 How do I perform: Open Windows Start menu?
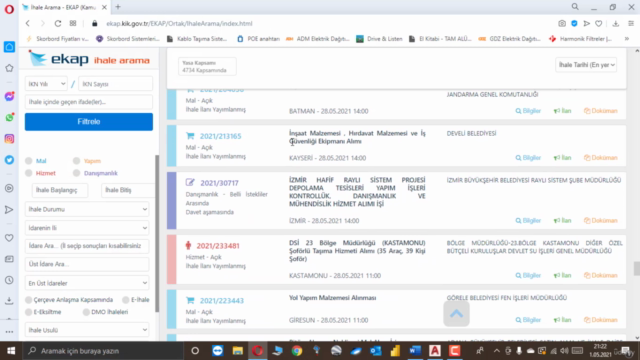pyautogui.click(x=11, y=351)
